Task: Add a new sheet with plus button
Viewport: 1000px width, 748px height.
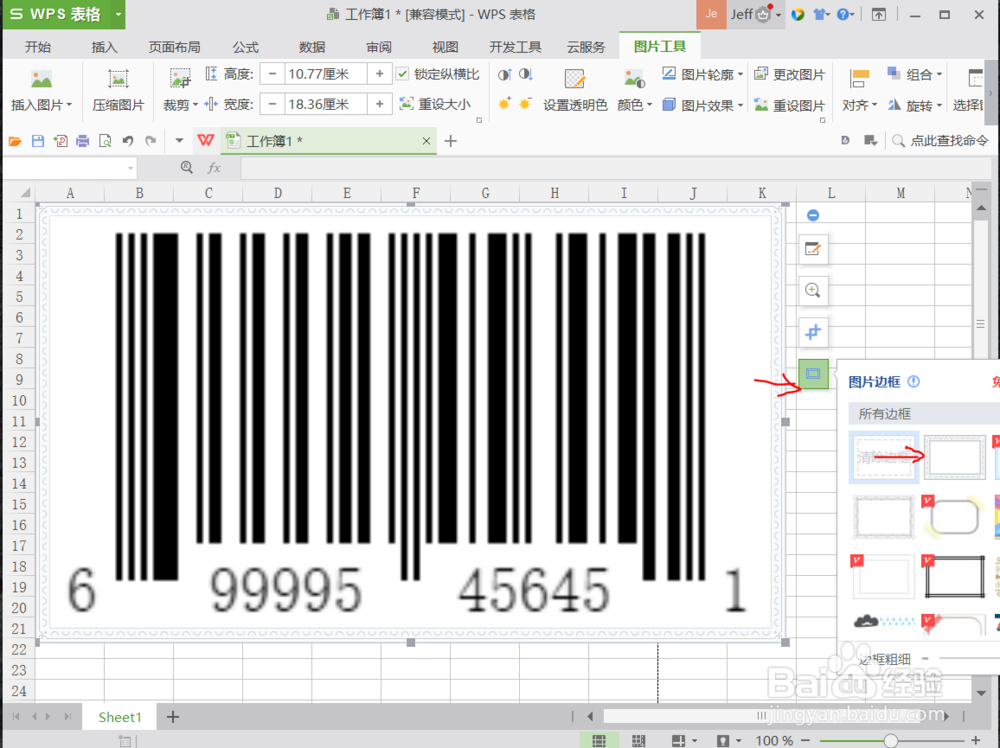Action: point(173,717)
